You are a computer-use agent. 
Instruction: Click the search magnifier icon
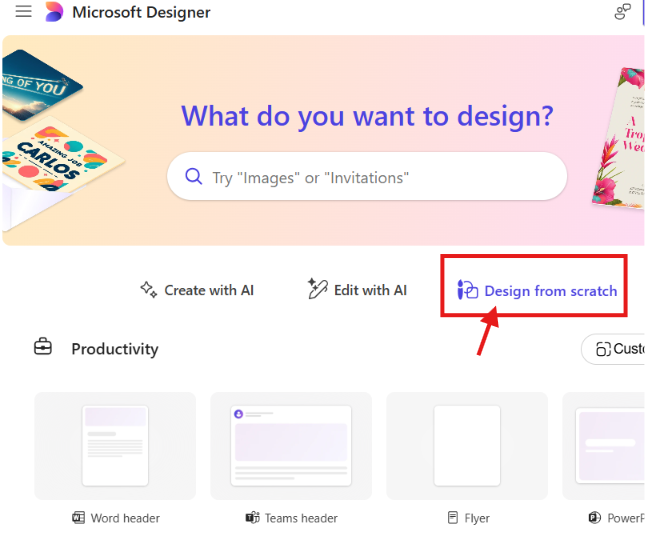tap(193, 177)
